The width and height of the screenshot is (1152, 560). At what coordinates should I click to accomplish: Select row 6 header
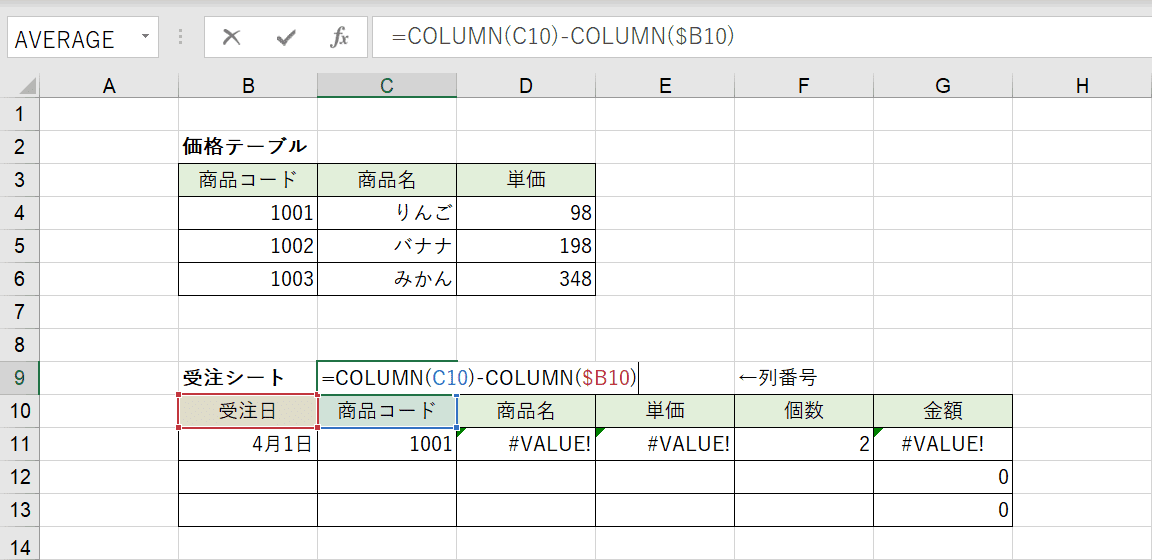coord(19,279)
